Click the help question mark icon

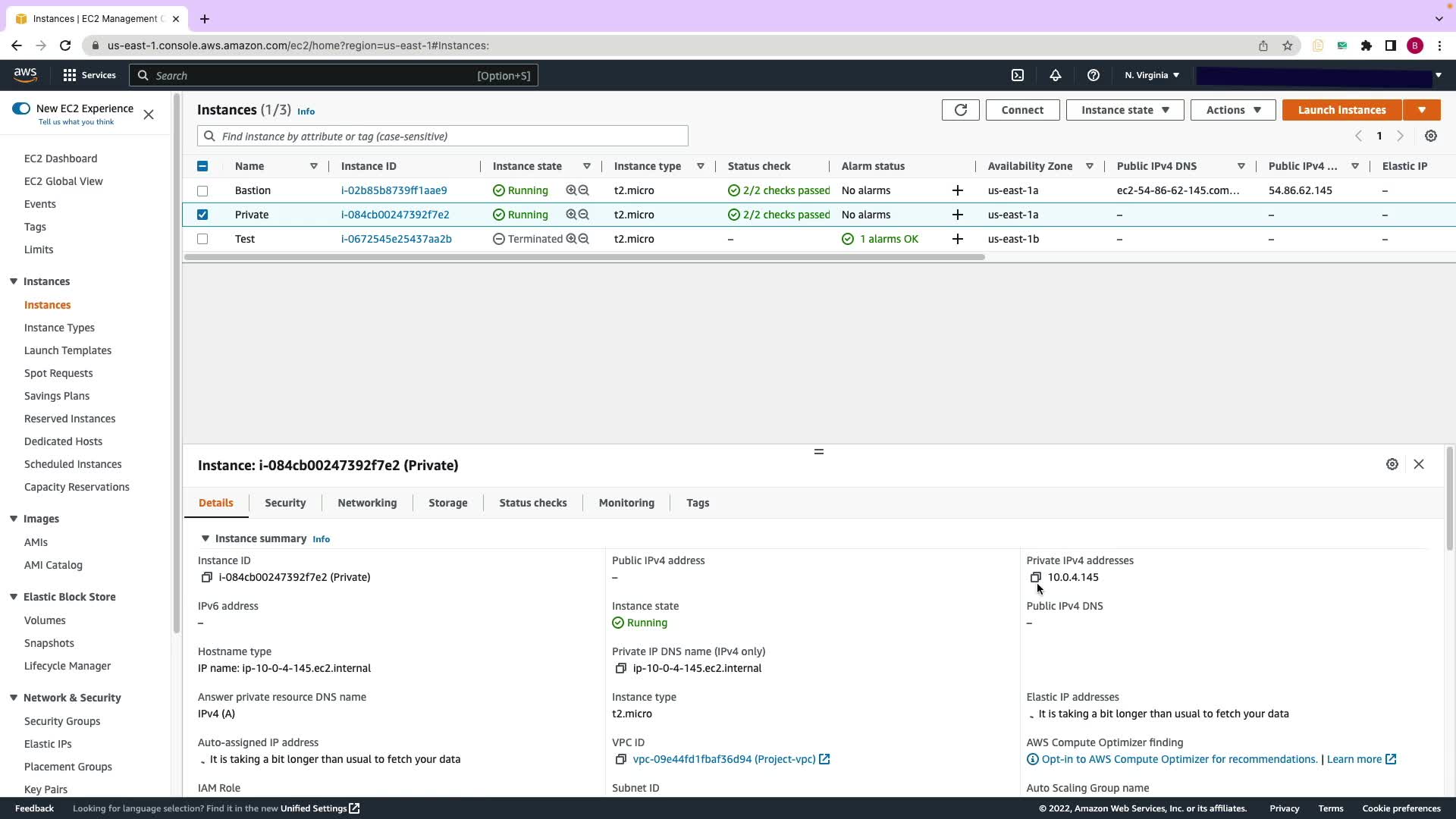[1093, 75]
